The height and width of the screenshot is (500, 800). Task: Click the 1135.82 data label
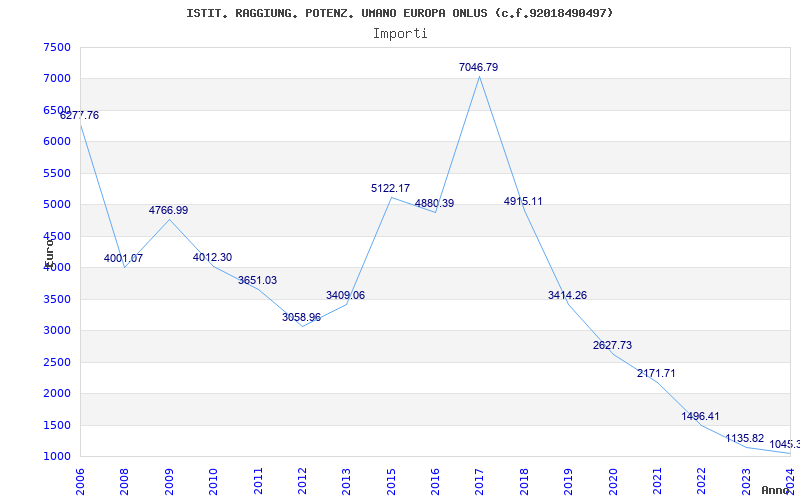[745, 438]
